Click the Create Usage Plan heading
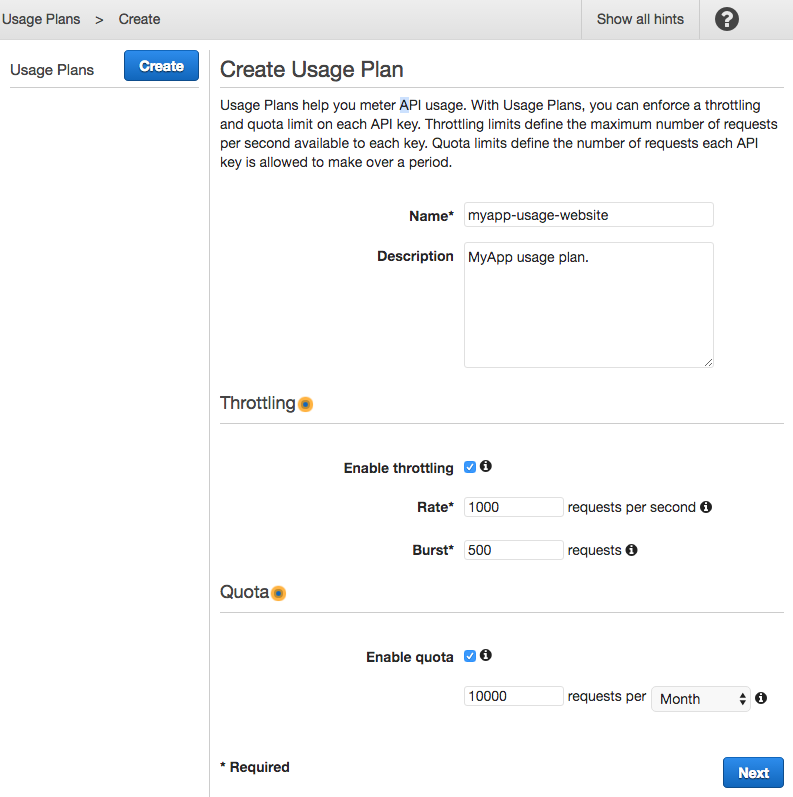The height and width of the screenshot is (797, 793). (x=312, y=70)
